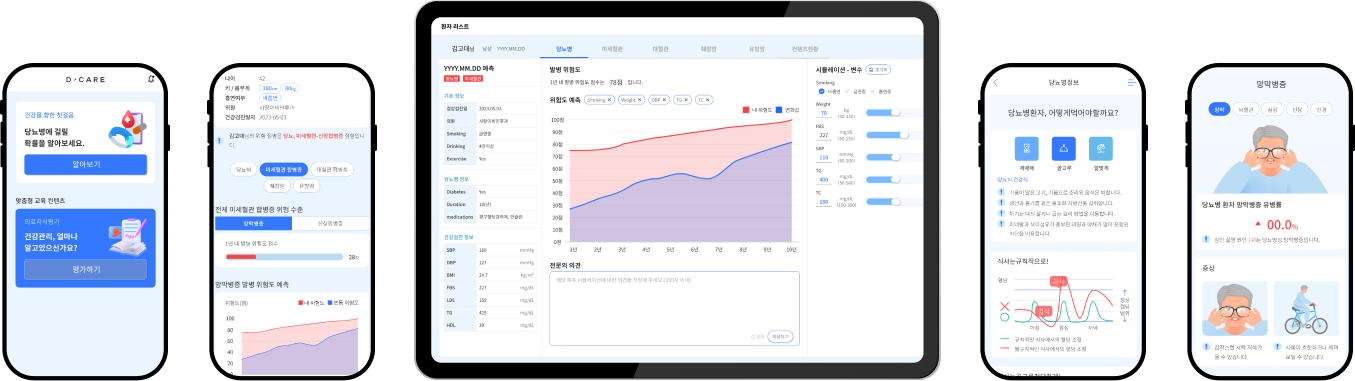Select the 망막병증 segment tab on phone
Viewport: 1355px width, 381px height.
click(253, 224)
